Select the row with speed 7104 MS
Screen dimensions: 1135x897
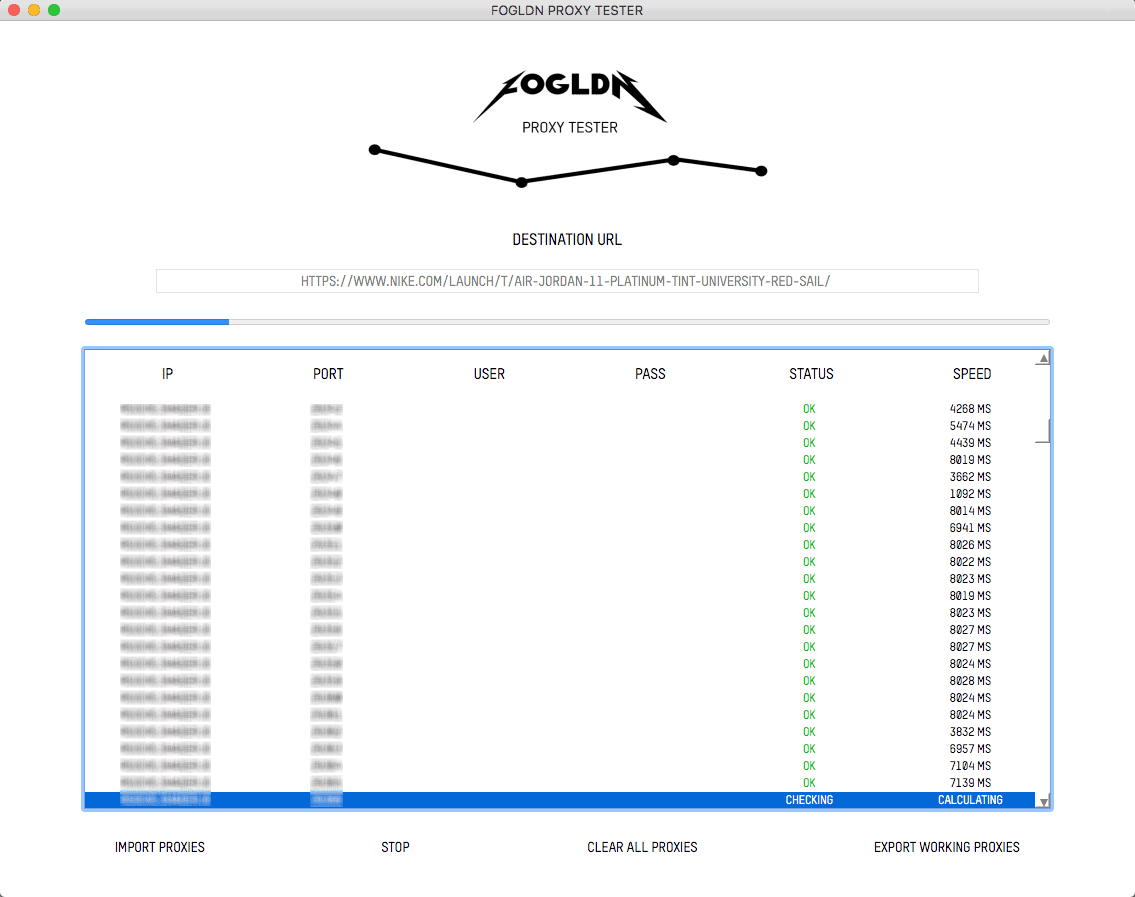point(560,766)
